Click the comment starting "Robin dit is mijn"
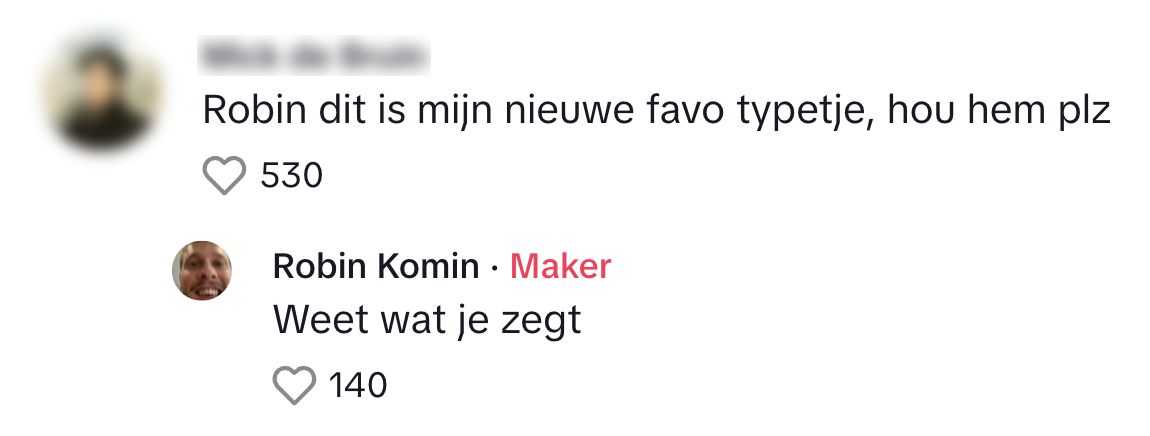Viewport: 1150px width, 436px height. coord(656,111)
